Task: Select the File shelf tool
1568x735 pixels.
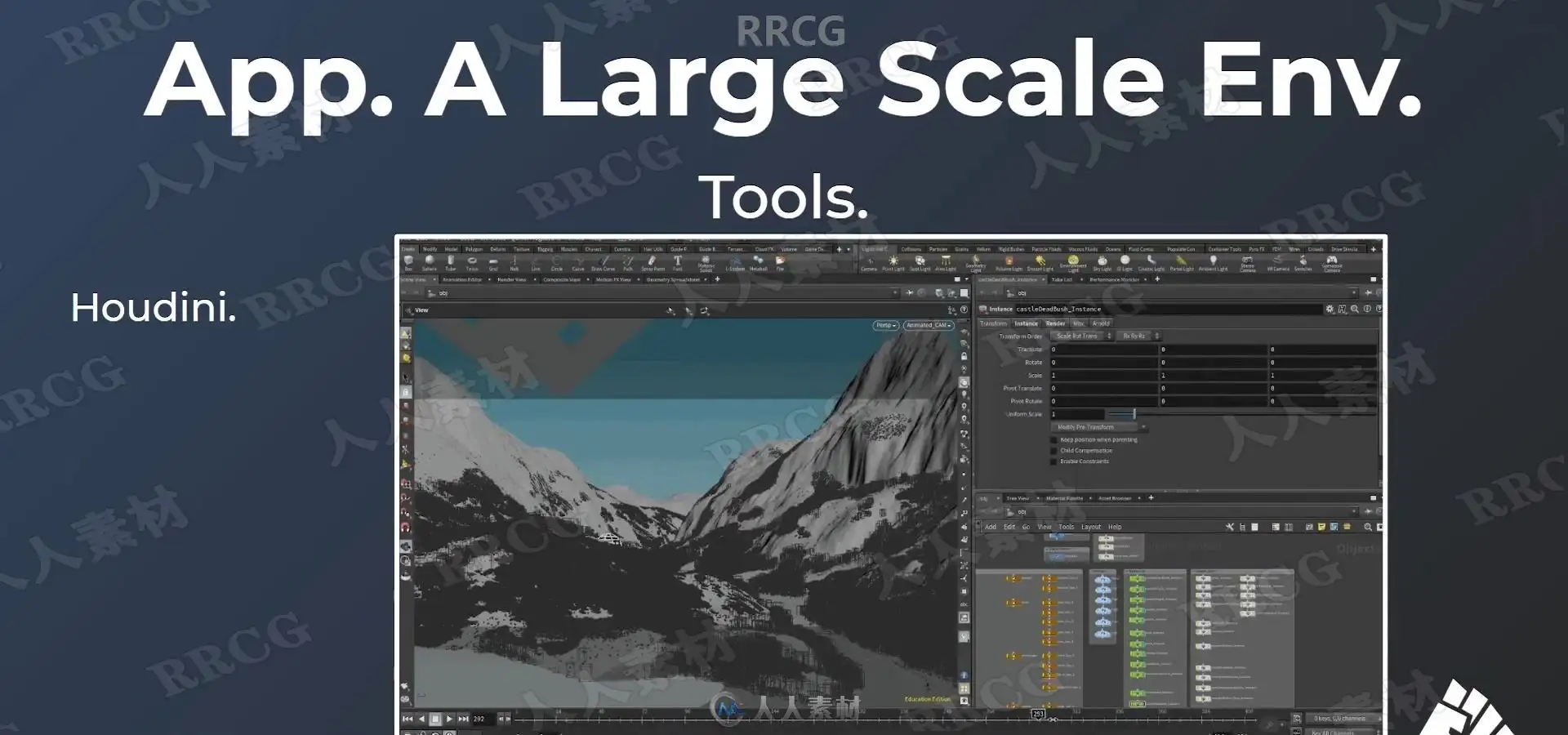Action: point(780,263)
